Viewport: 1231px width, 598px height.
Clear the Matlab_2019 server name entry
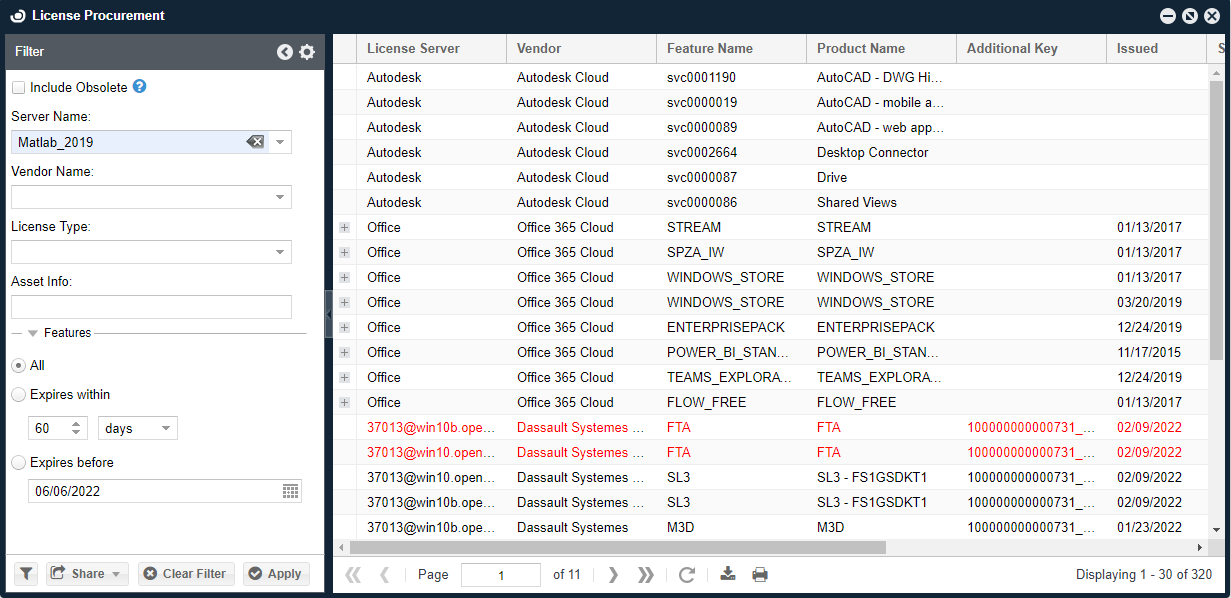point(256,142)
